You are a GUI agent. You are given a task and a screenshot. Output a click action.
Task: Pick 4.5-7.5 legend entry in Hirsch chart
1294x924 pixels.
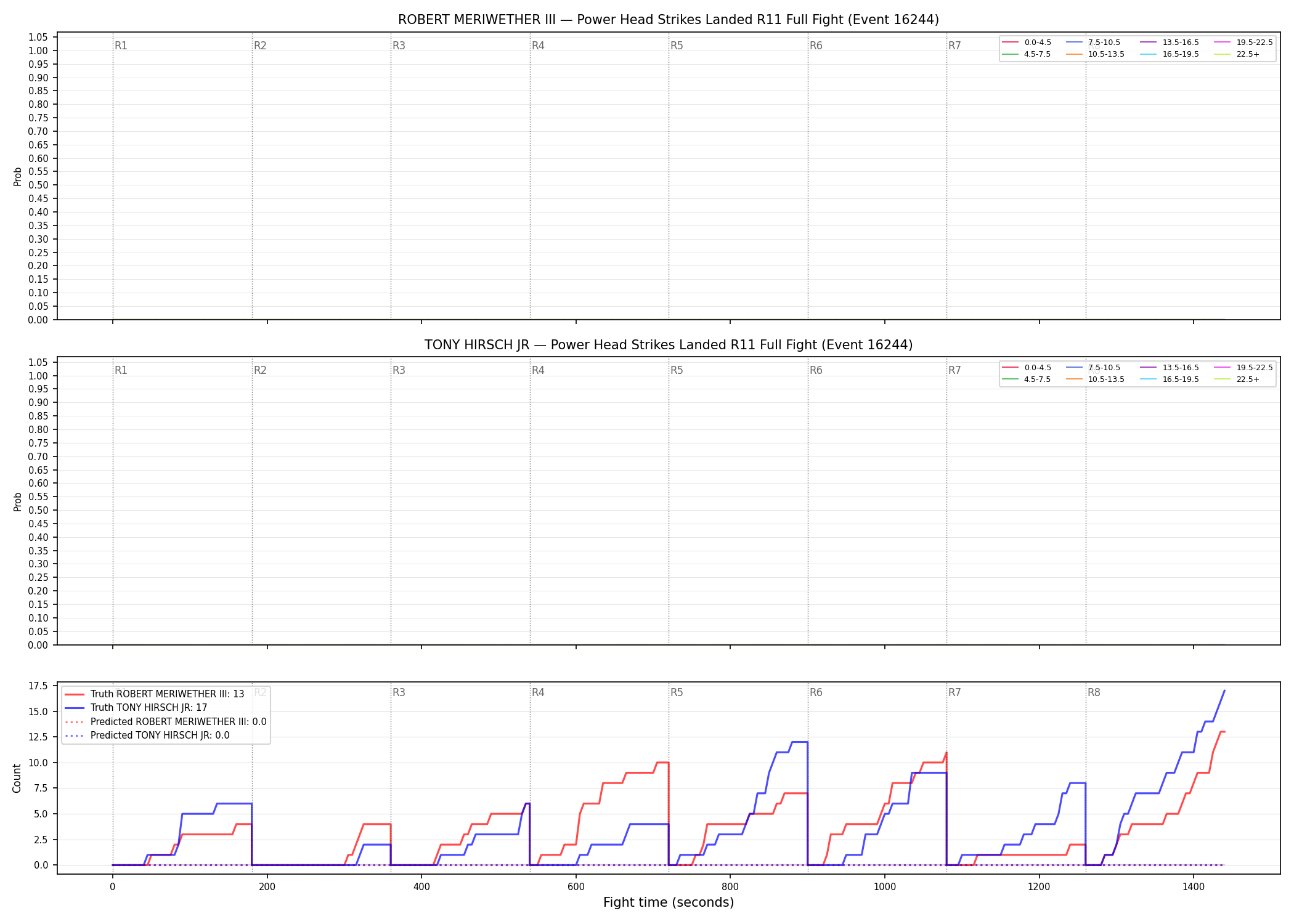[1027, 379]
